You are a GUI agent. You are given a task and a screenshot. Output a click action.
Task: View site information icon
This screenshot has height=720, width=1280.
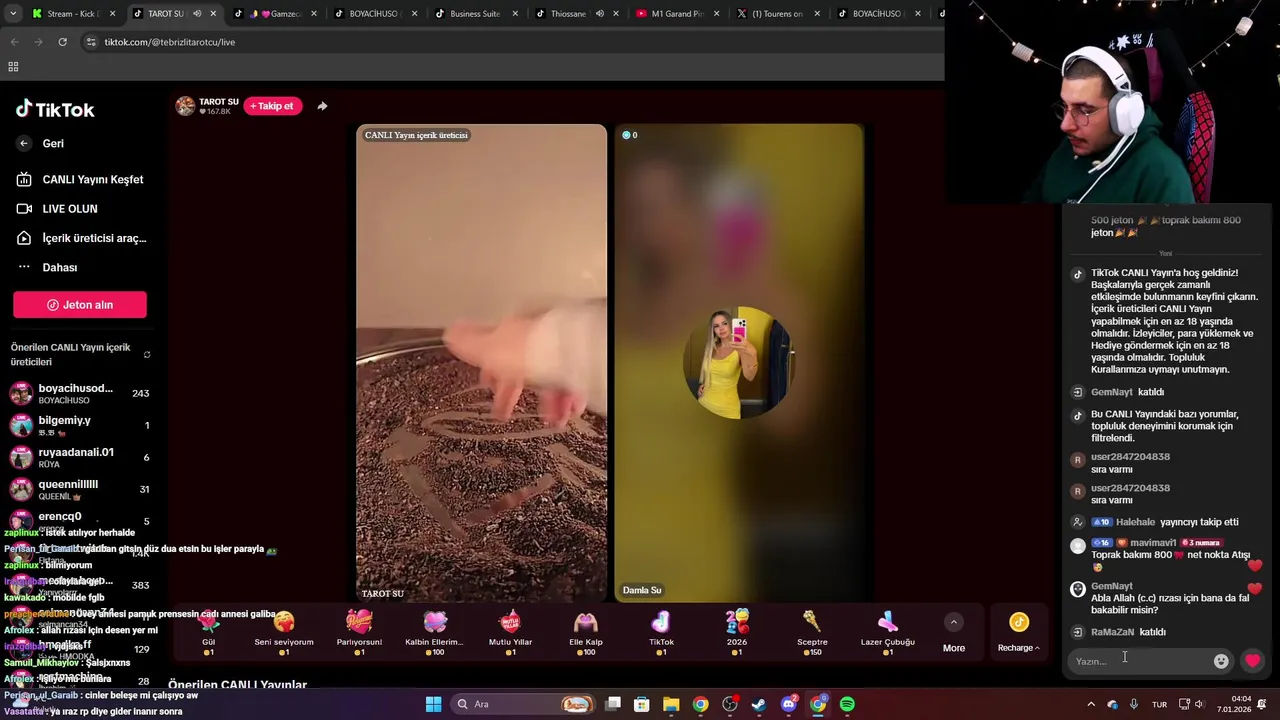tap(91, 42)
